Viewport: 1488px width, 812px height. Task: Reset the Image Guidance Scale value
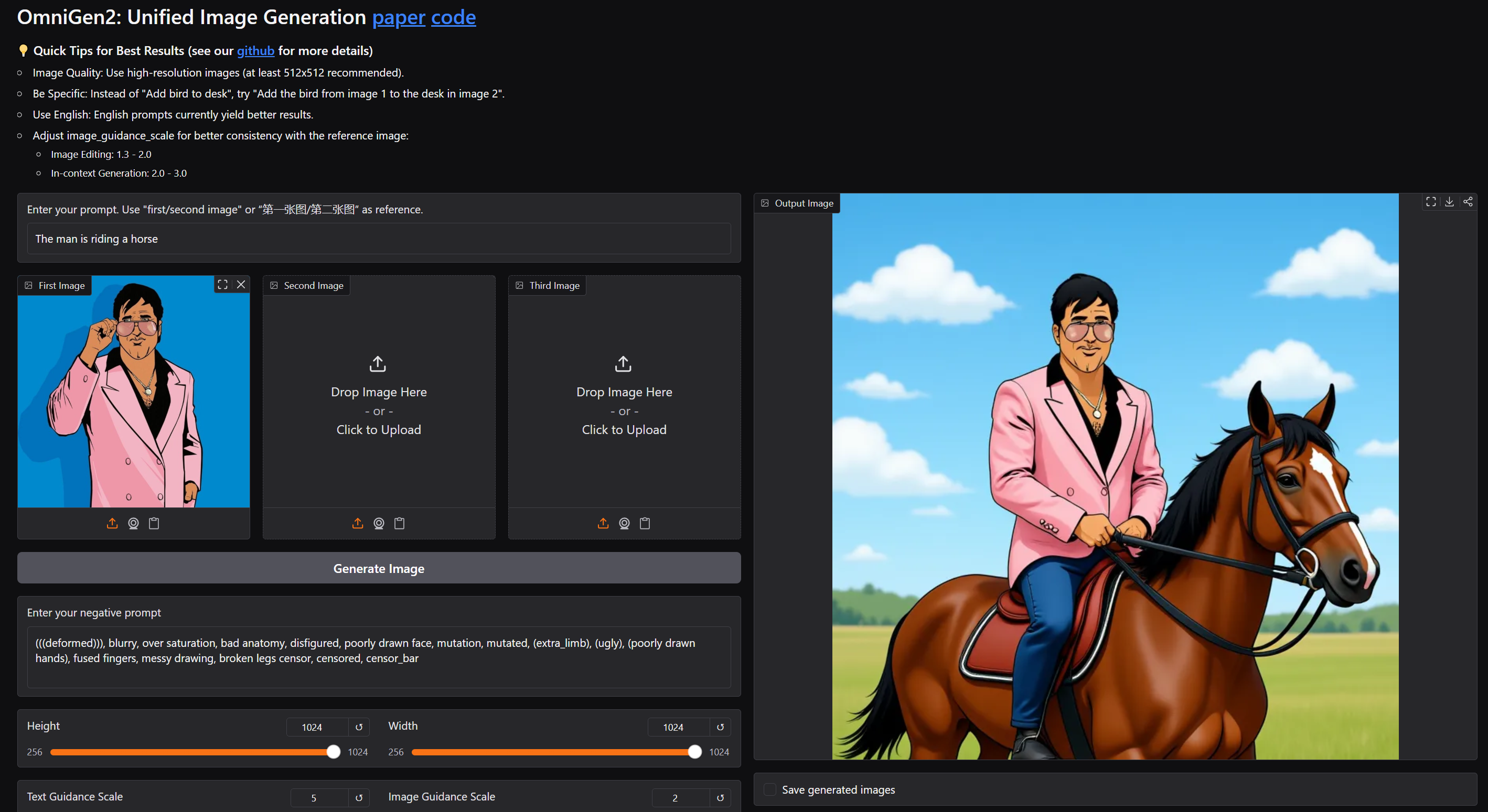720,797
